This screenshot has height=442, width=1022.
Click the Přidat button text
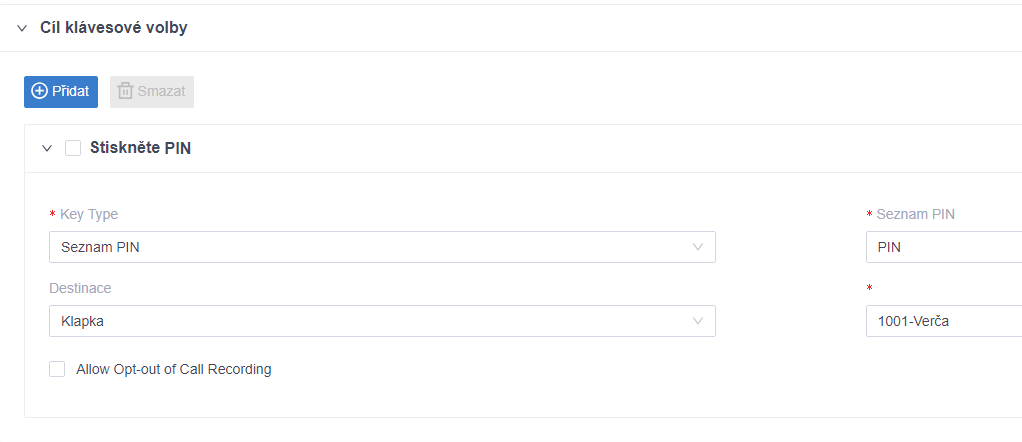coord(70,91)
